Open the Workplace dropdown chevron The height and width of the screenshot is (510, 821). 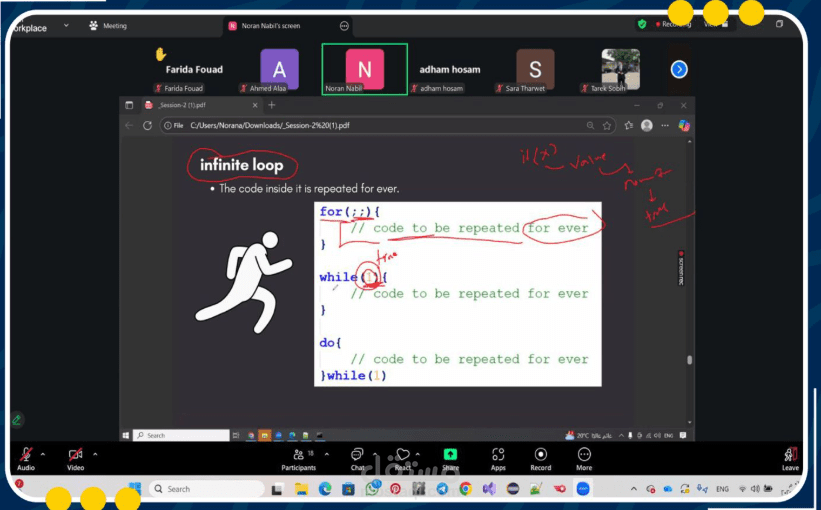point(66,25)
